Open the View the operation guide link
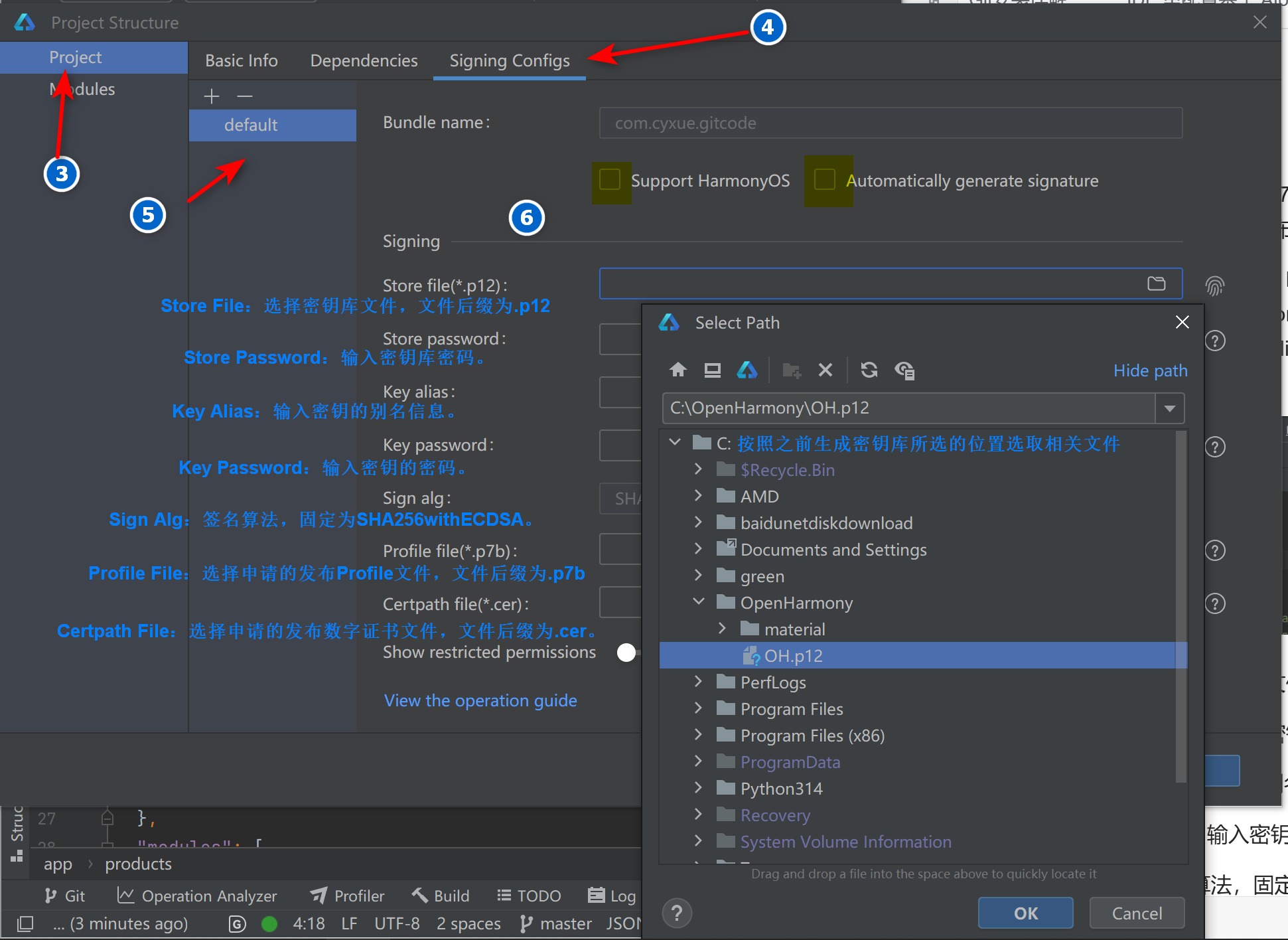The image size is (1288, 940). [x=480, y=700]
